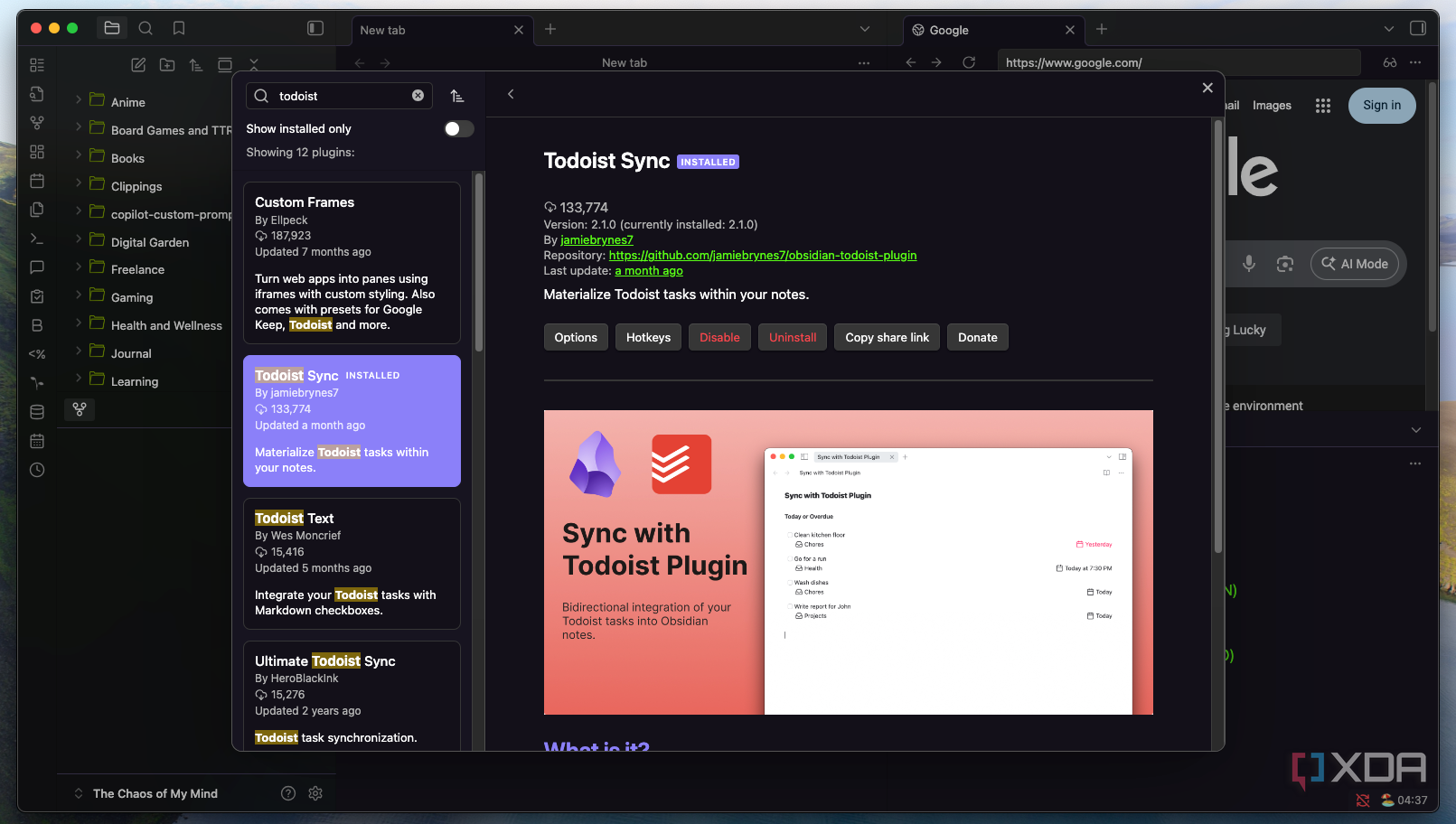Image resolution: width=1456 pixels, height=824 pixels.
Task: Open the clock icon in the ribbon
Action: click(37, 470)
